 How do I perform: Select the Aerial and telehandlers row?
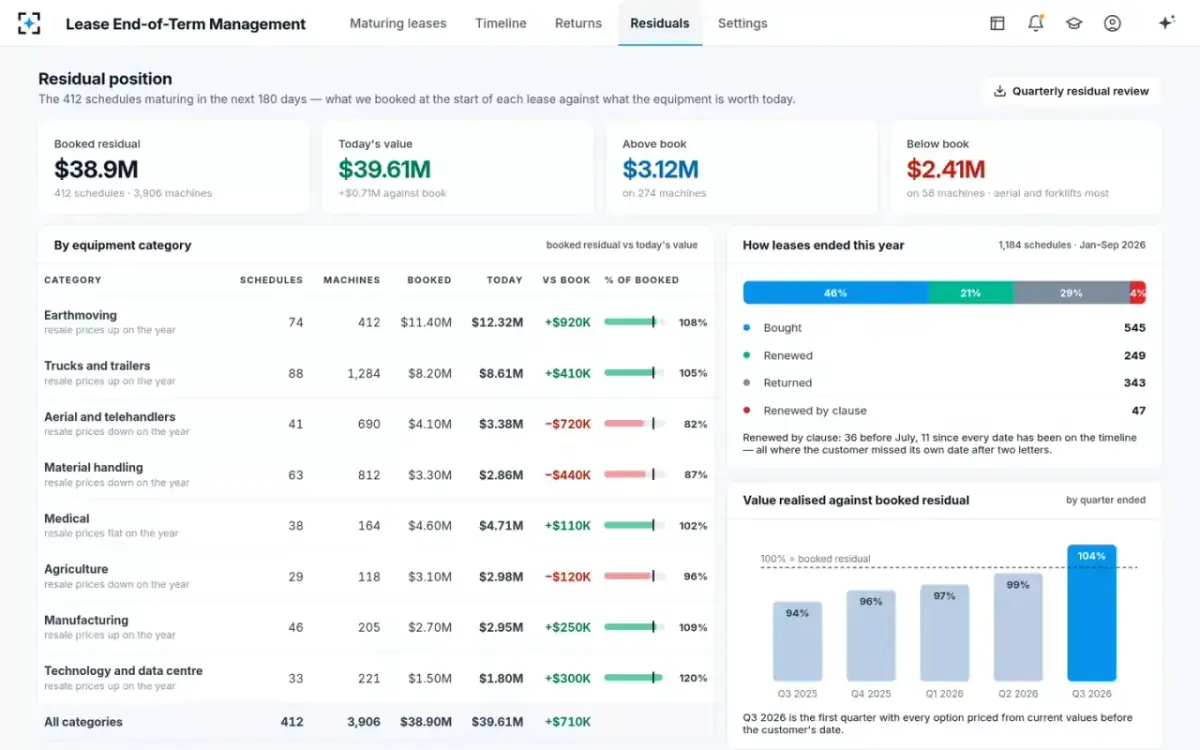click(376, 424)
